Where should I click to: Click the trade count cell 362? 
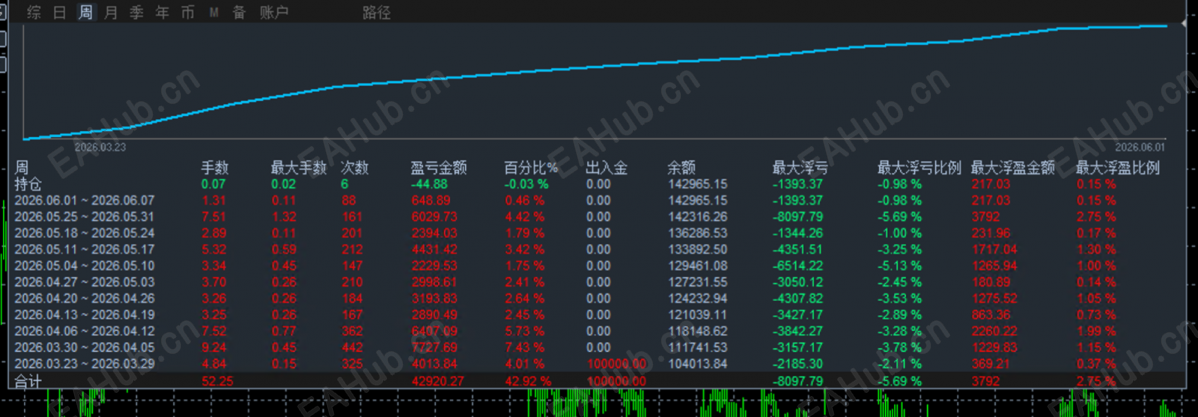tap(351, 331)
